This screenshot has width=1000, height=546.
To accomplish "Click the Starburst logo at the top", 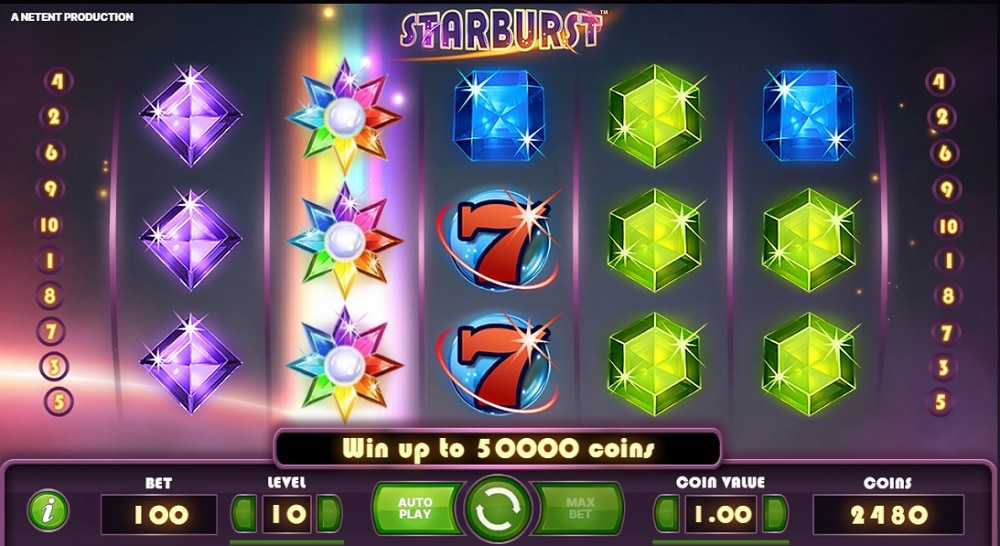I will [x=501, y=30].
